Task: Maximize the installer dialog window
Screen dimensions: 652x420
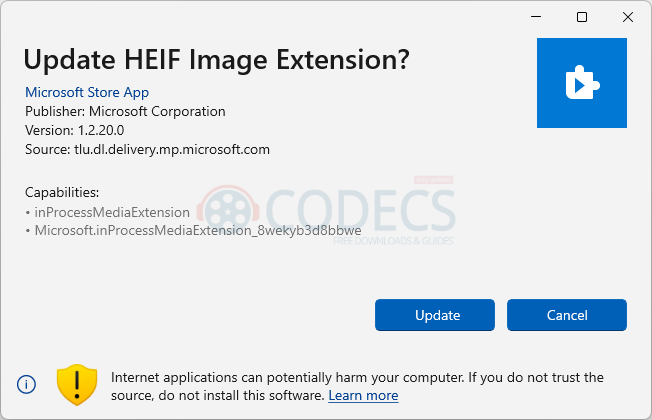Action: pos(582,17)
